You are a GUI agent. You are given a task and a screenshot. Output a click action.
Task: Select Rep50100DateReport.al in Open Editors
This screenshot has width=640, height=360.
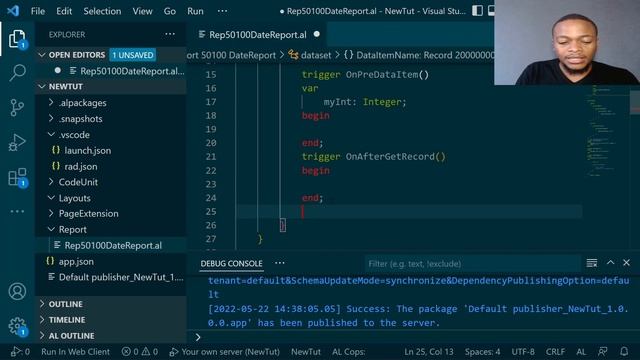point(111,71)
